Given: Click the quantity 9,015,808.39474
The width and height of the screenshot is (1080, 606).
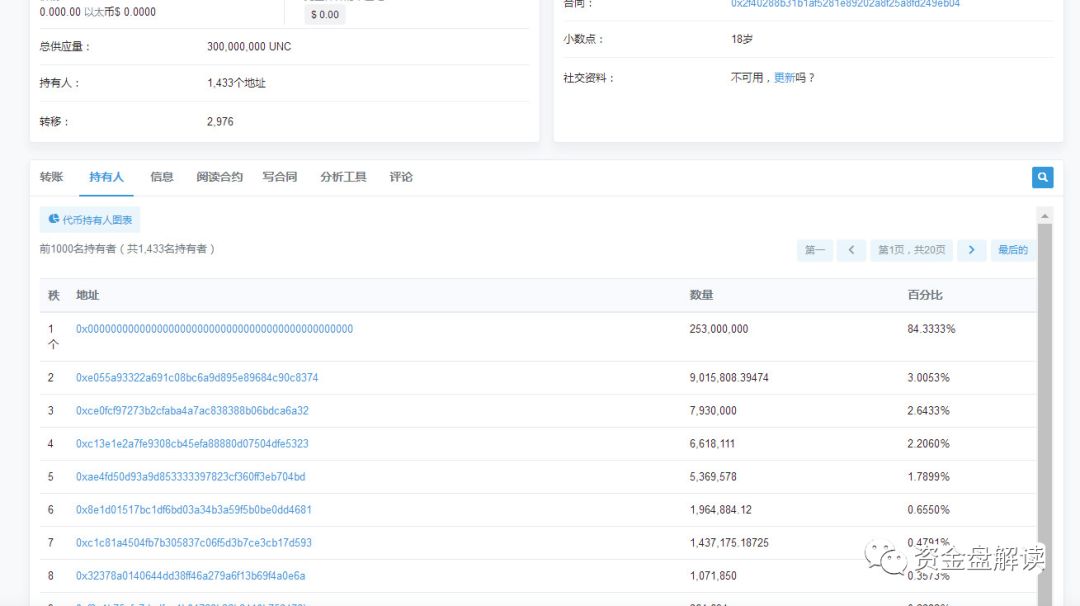Looking at the screenshot, I should click(x=729, y=377).
